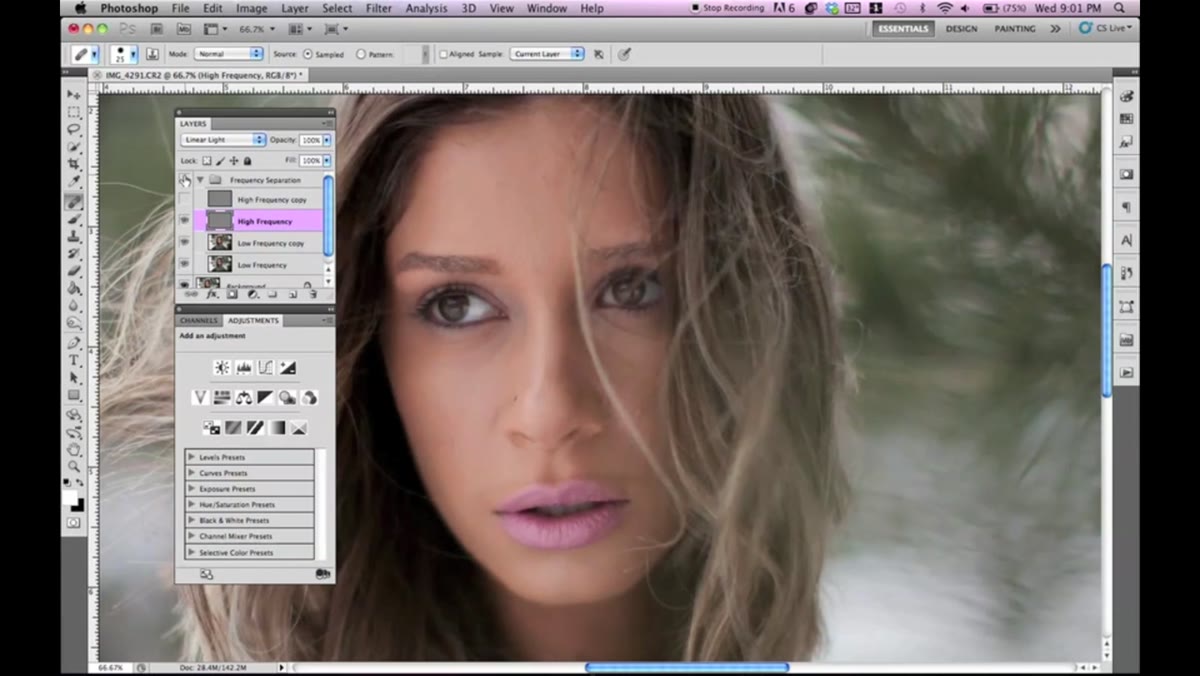
Task: Open Linear Light blend mode dropdown
Action: (x=223, y=140)
